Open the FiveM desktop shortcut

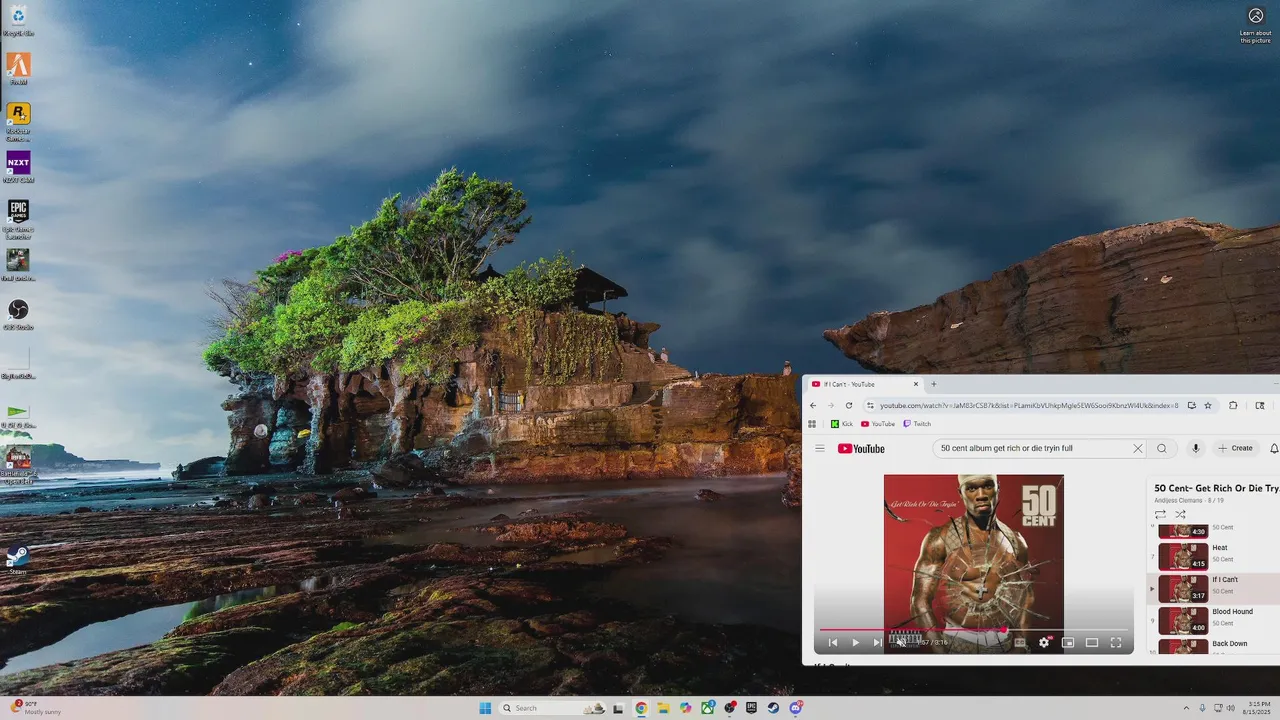tap(18, 69)
